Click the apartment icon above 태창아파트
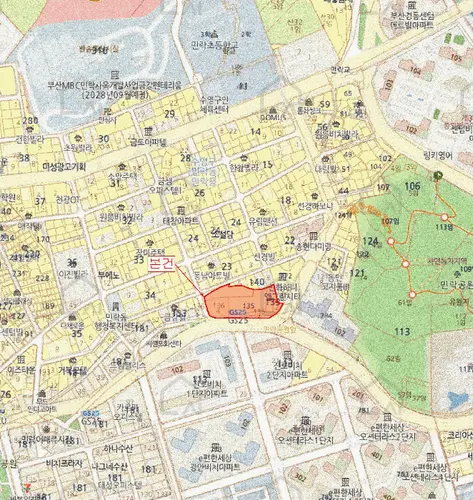Screen dimensions: 473x500 coord(181,210)
